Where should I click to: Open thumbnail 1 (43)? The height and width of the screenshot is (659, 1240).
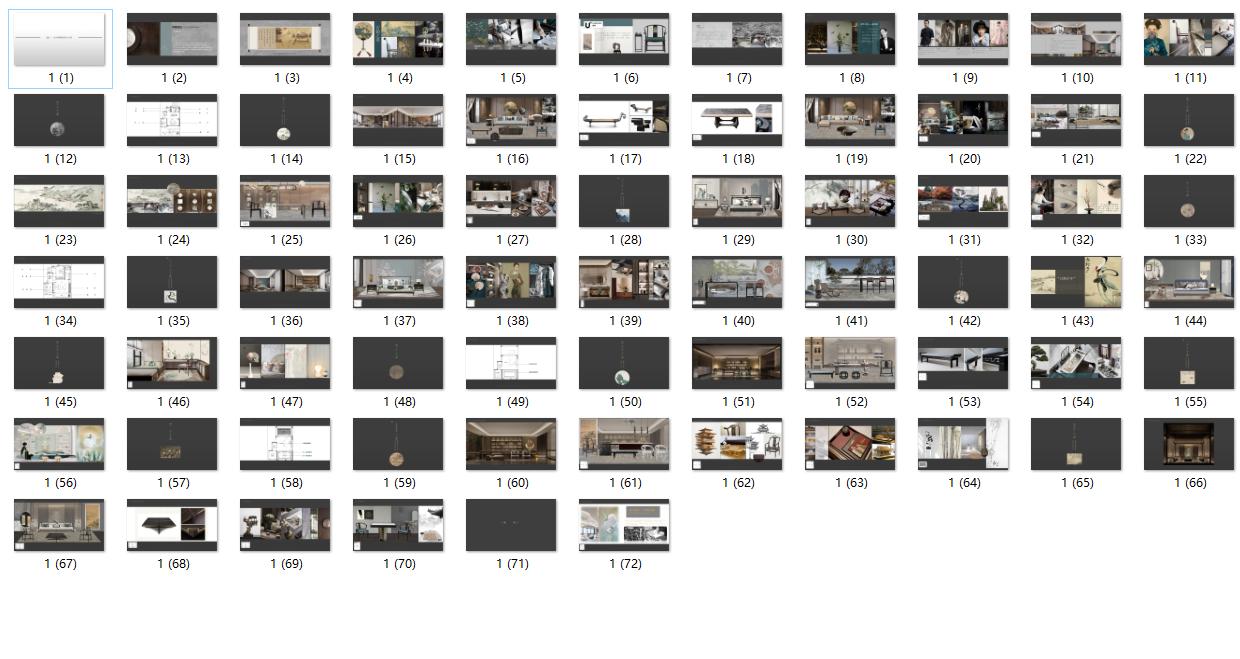(1076, 282)
